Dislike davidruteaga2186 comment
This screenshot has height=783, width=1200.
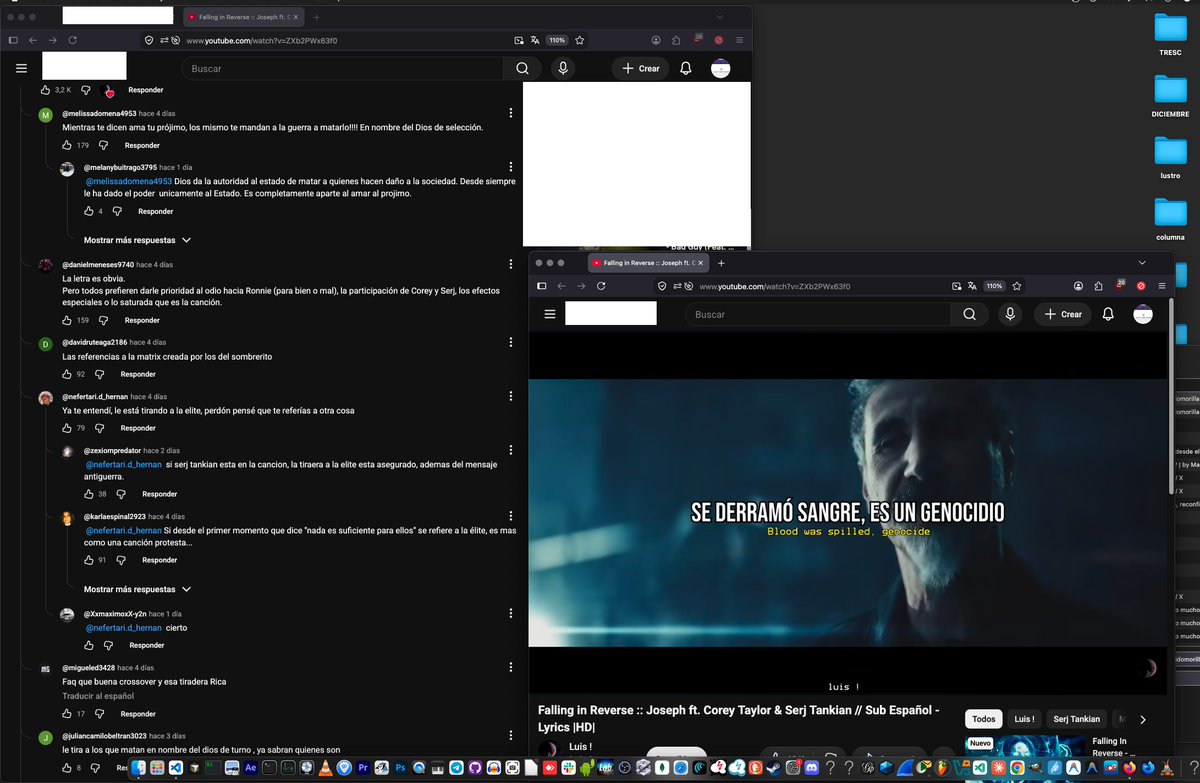(99, 374)
